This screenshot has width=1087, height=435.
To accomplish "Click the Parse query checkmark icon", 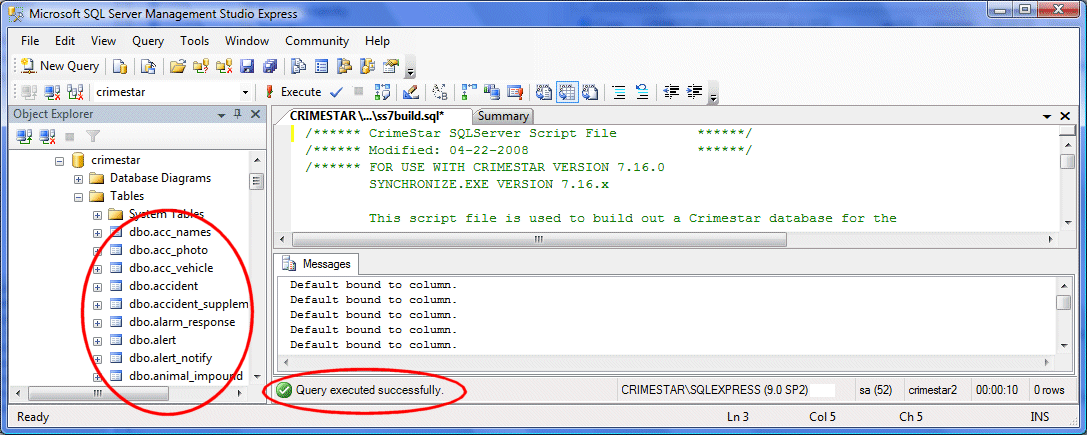I will [337, 92].
